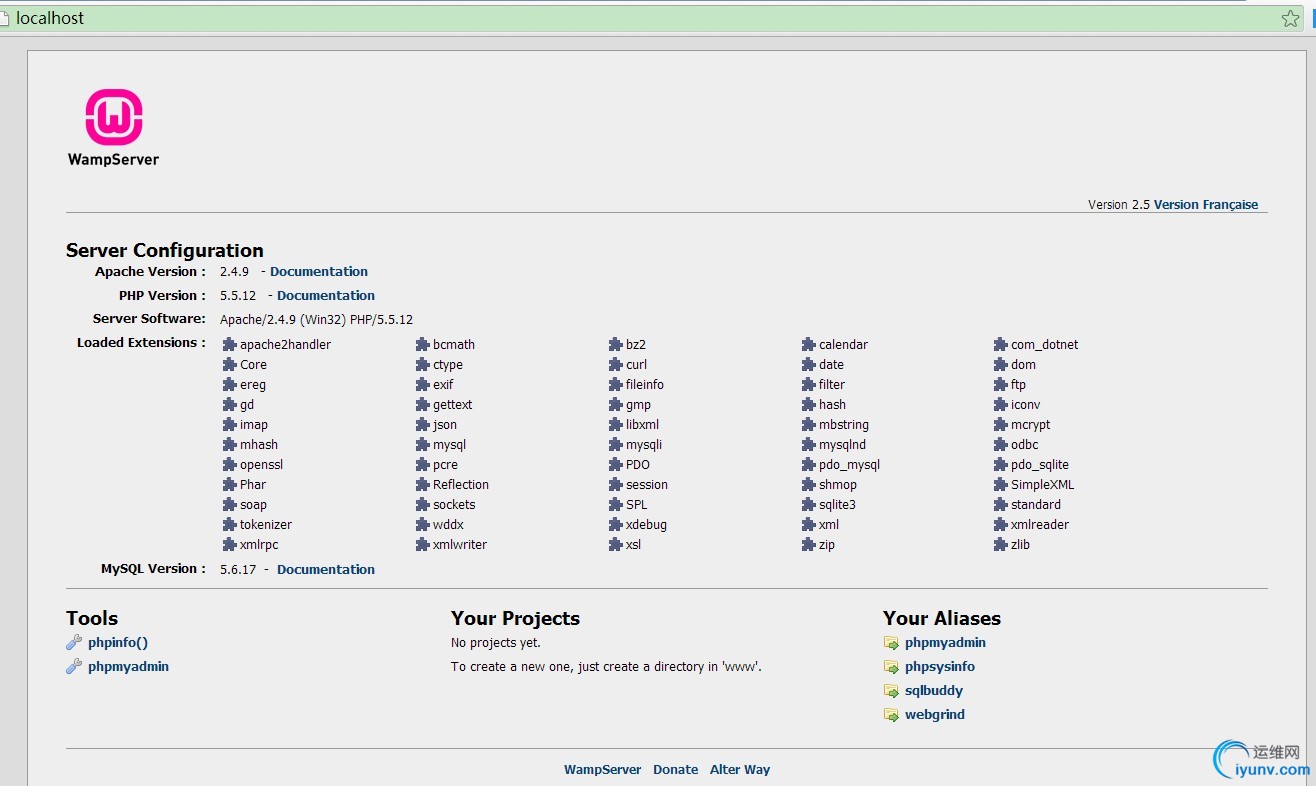Click the MySQL version '5.6.17' value

(x=238, y=570)
